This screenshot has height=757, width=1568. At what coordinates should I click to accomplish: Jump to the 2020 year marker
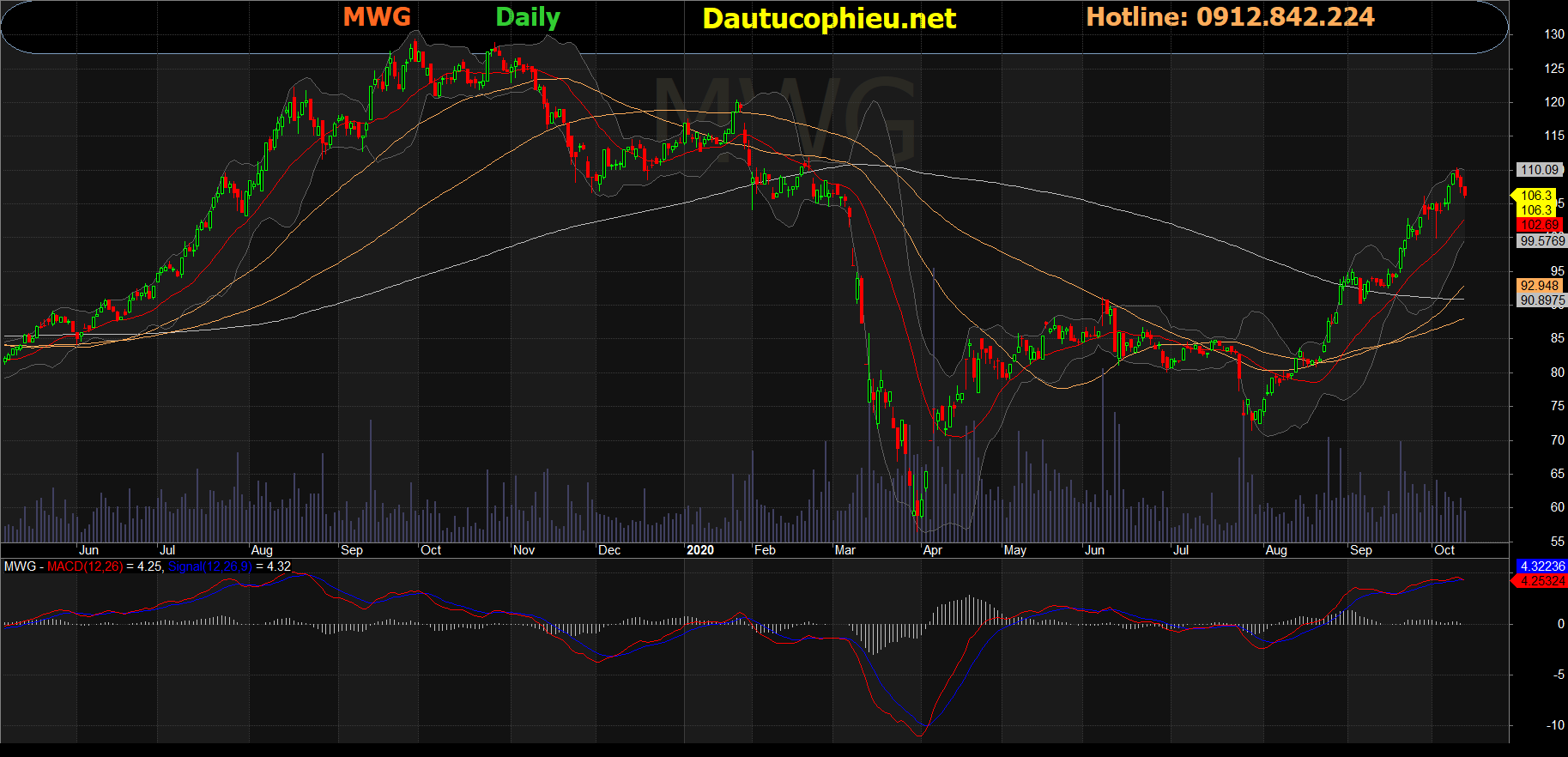point(700,550)
